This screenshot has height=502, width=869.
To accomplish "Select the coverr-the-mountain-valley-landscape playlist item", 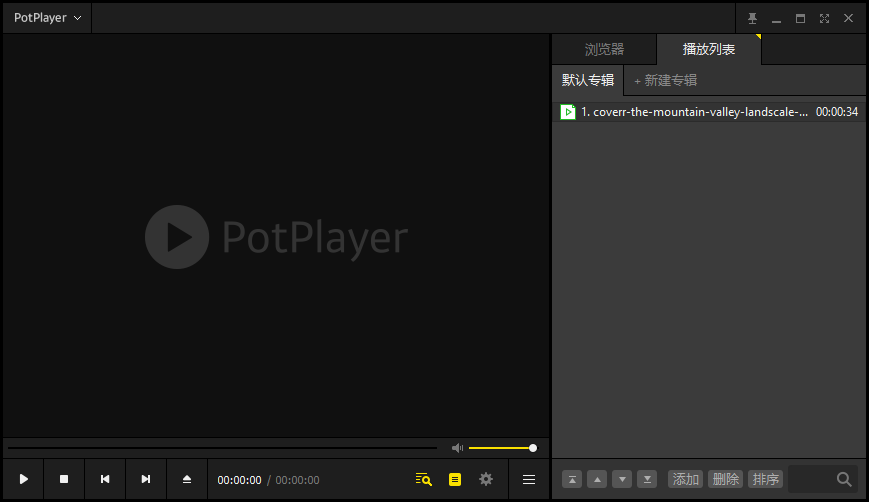I will [x=694, y=112].
